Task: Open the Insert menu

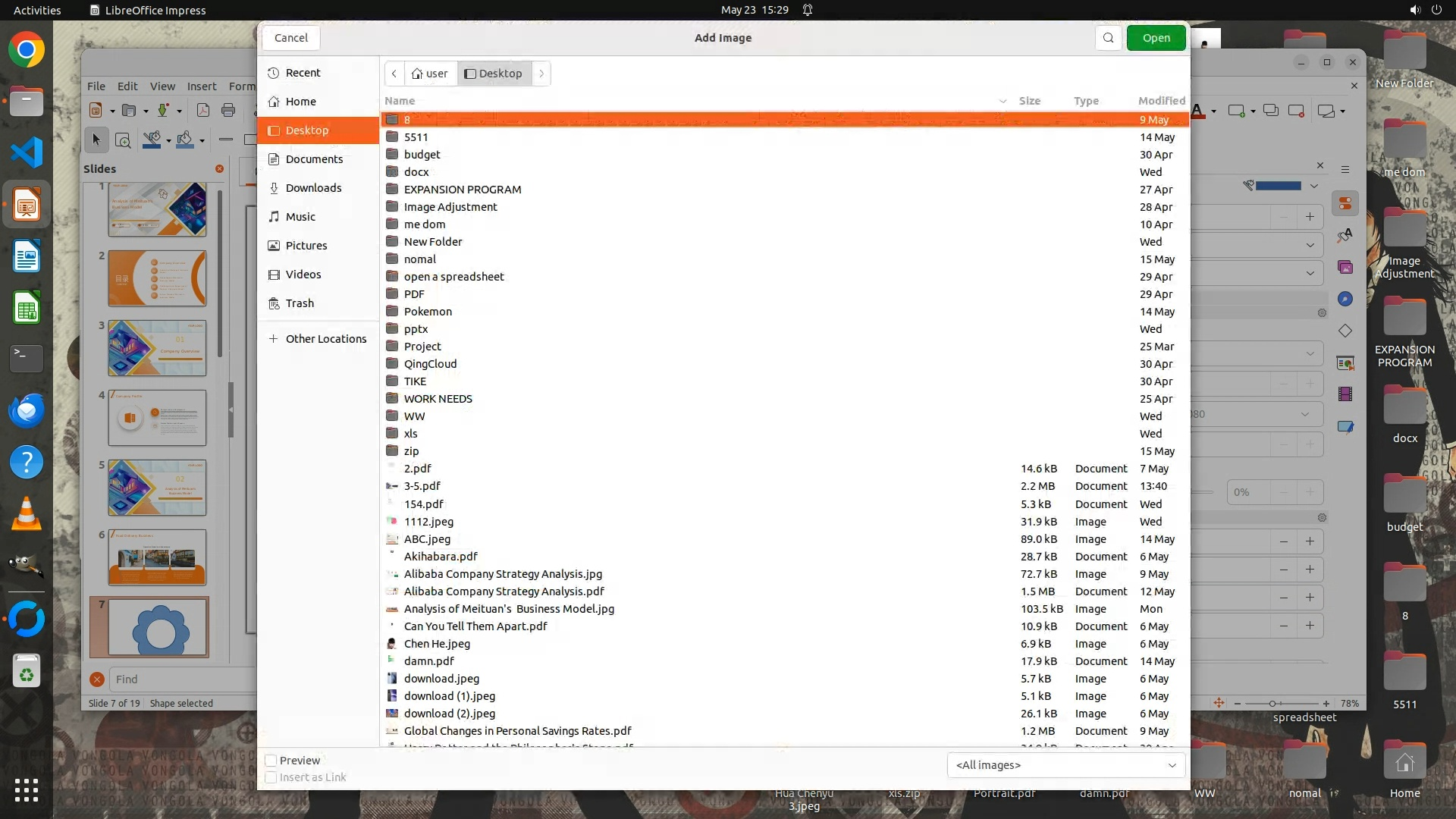Action: 202,86
